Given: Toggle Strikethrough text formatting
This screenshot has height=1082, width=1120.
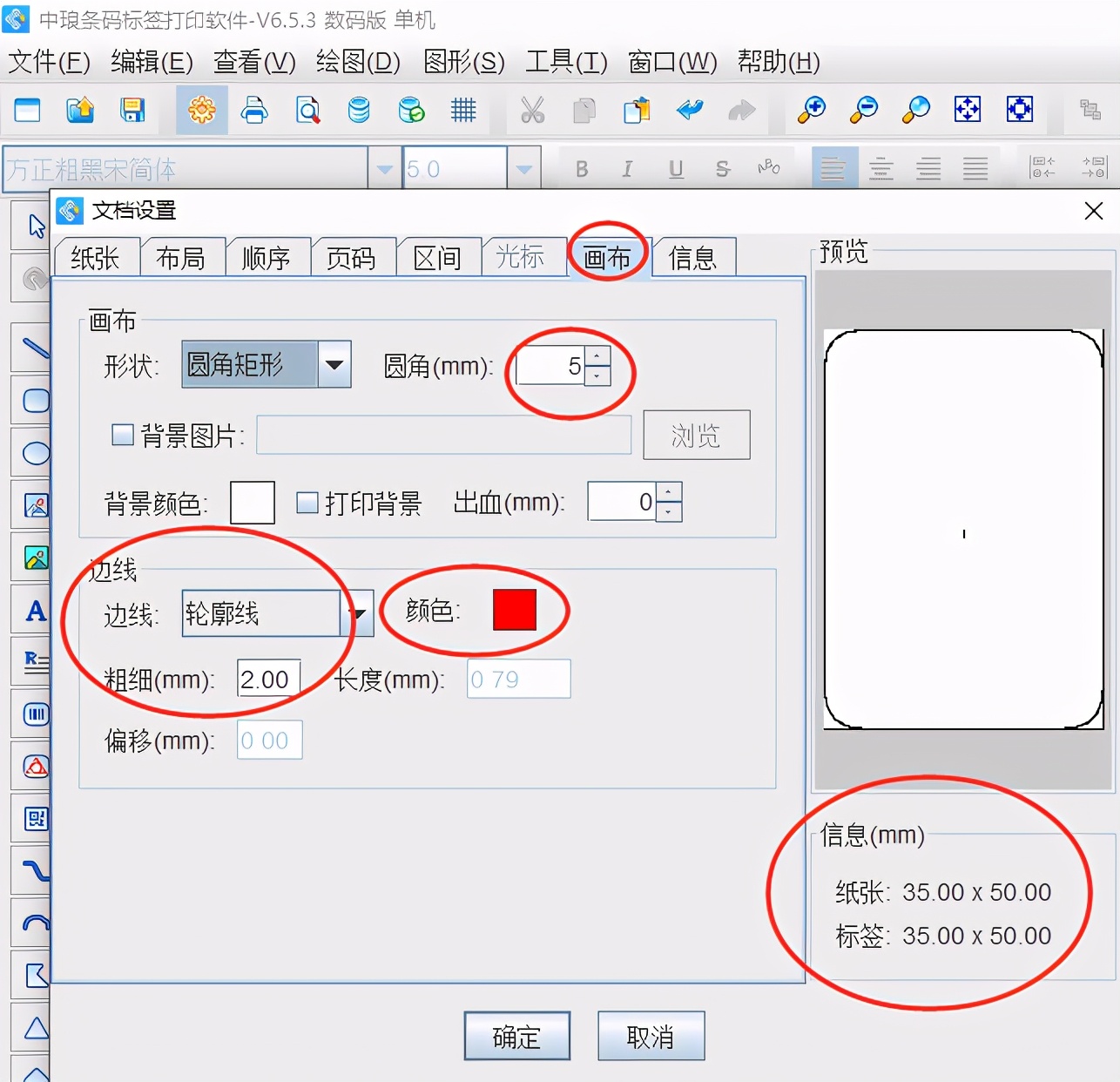Looking at the screenshot, I should 722,169.
